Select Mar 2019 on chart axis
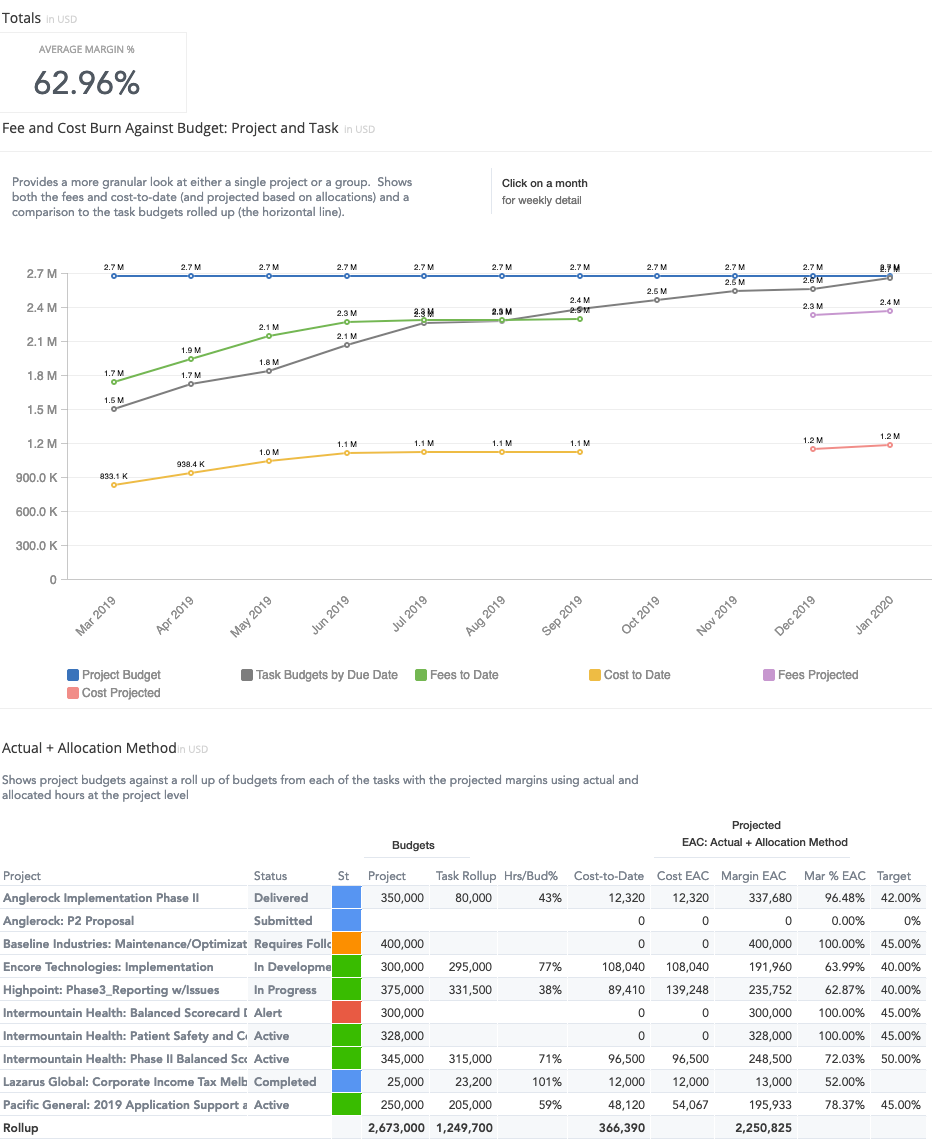Image resolution: width=932 pixels, height=1140 pixels. 96,616
